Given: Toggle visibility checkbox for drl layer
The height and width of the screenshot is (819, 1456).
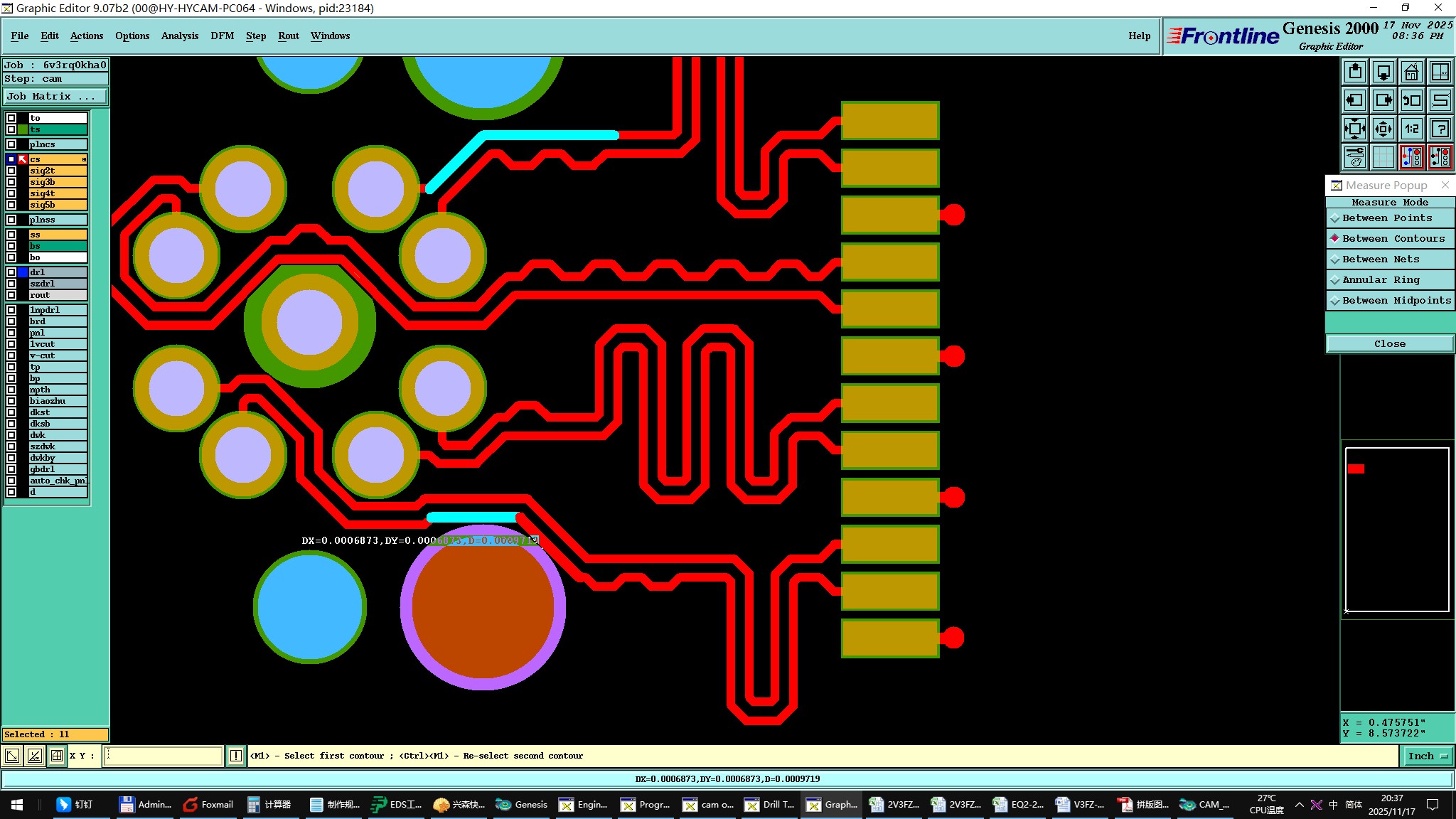Looking at the screenshot, I should coord(11,272).
